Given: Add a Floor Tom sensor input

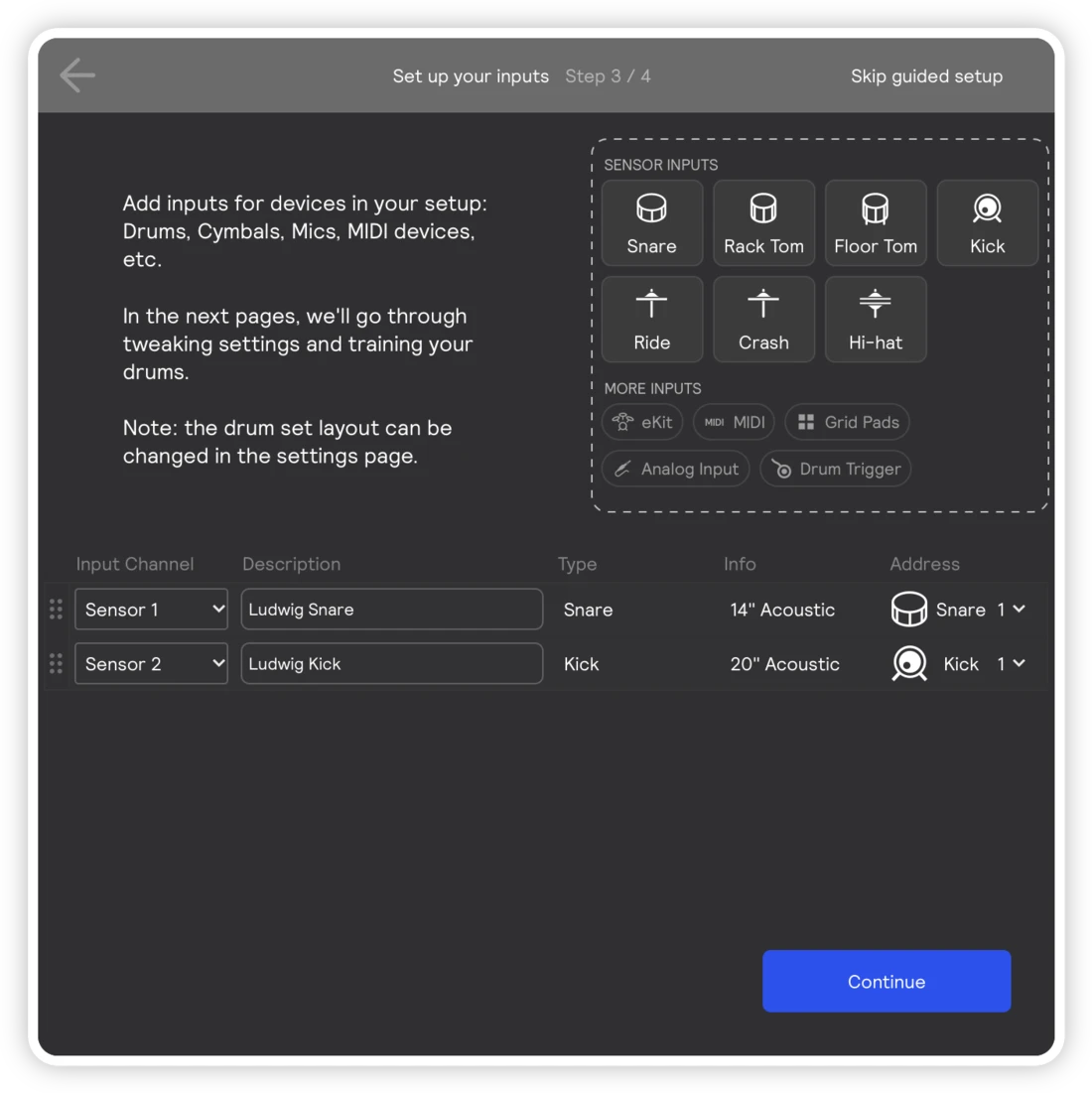Looking at the screenshot, I should pos(876,223).
